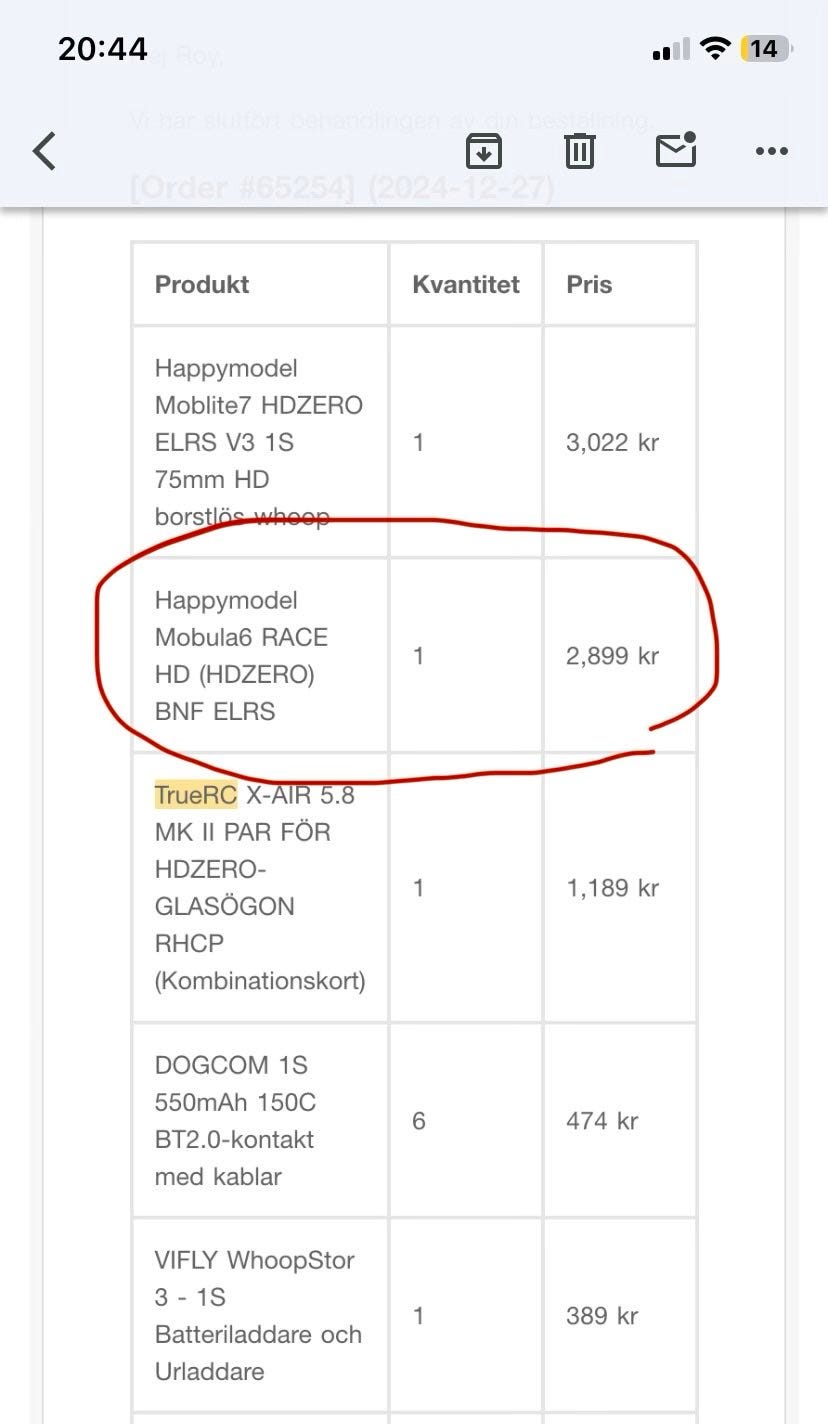Open the three-dot more options menu
828x1424 pixels.
coord(771,152)
